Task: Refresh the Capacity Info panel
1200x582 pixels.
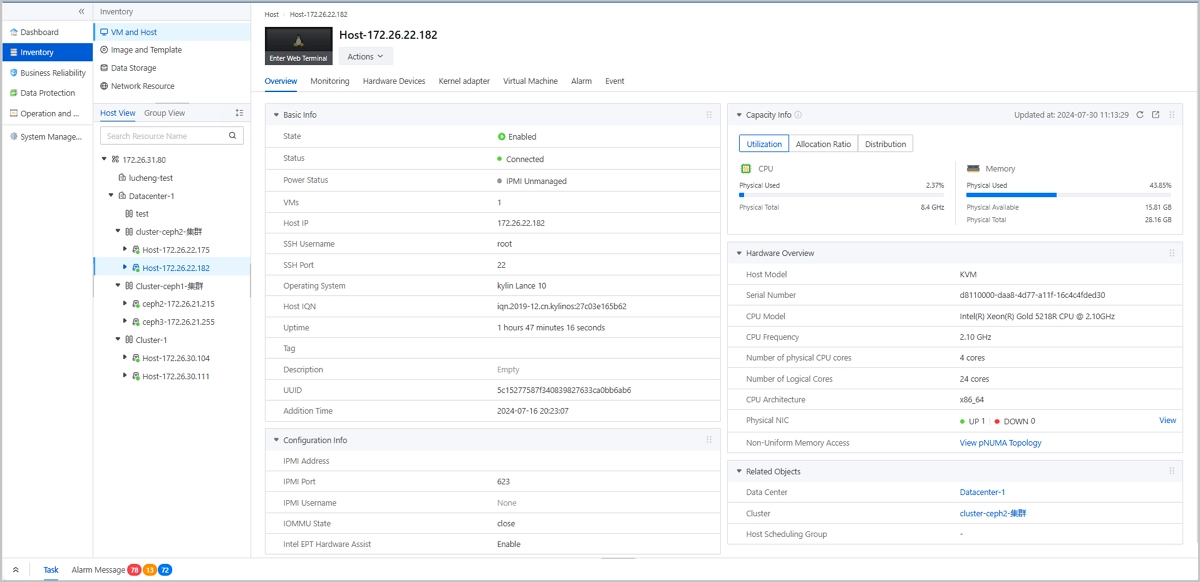Action: [1140, 114]
